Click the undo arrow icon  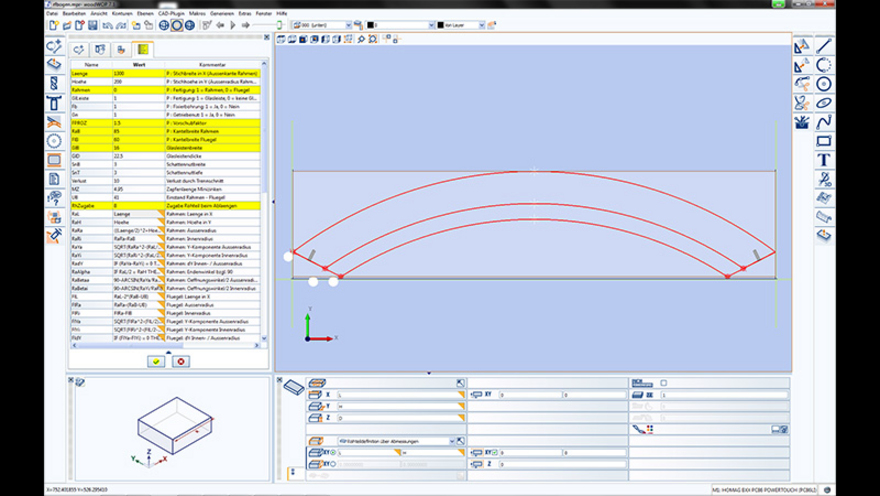tap(107, 25)
